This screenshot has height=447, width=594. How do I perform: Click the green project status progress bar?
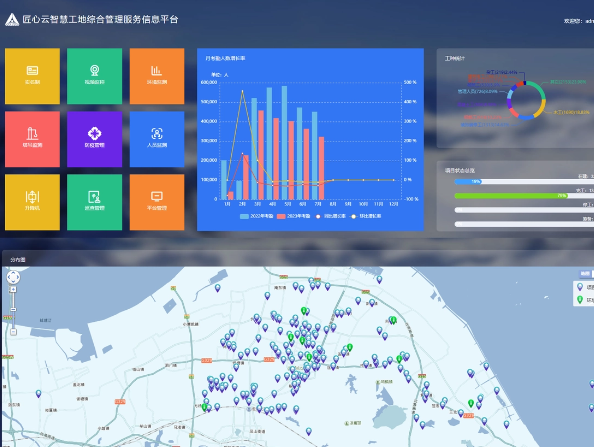(511, 196)
